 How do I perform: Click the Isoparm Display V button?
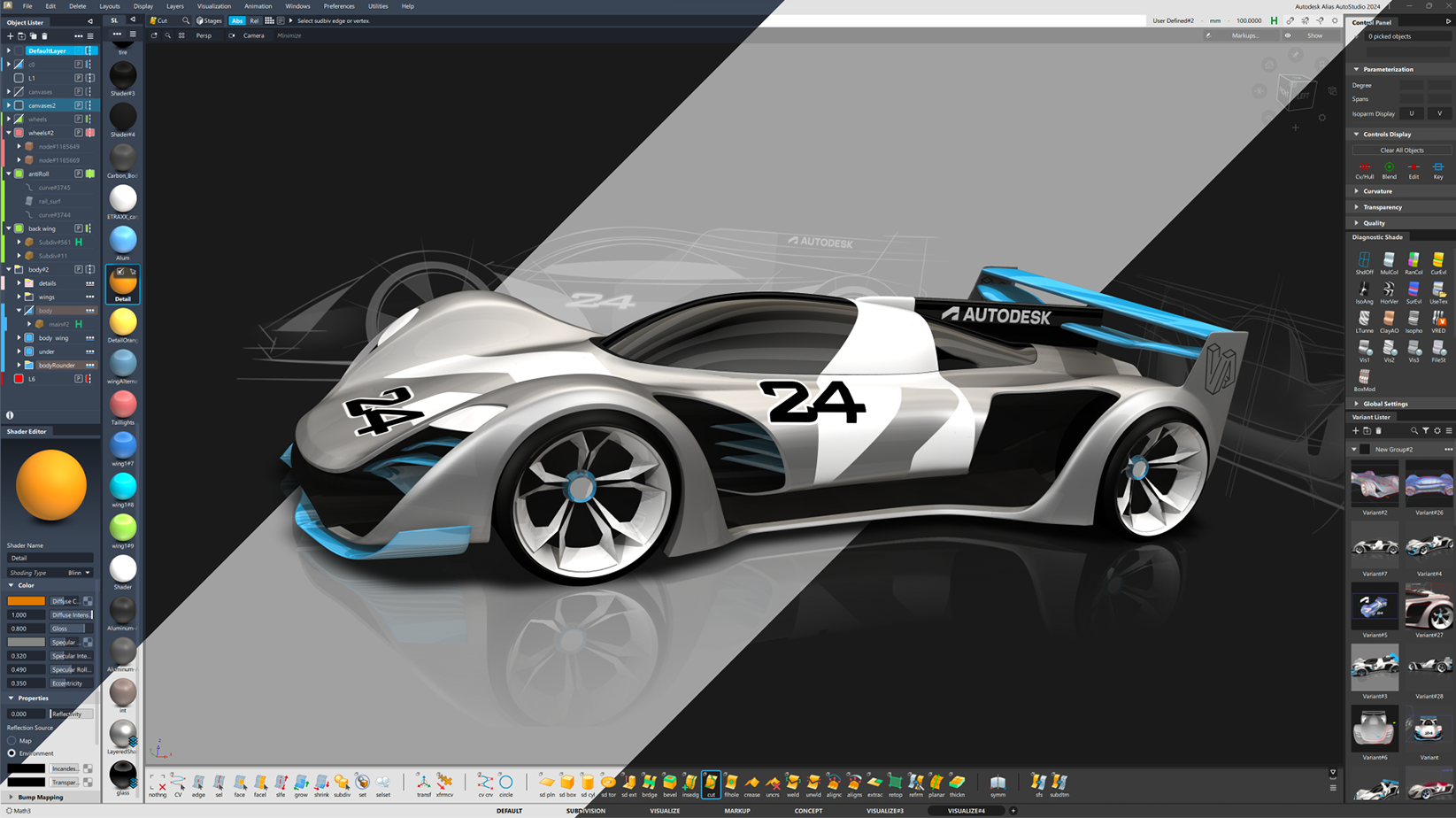click(x=1440, y=113)
